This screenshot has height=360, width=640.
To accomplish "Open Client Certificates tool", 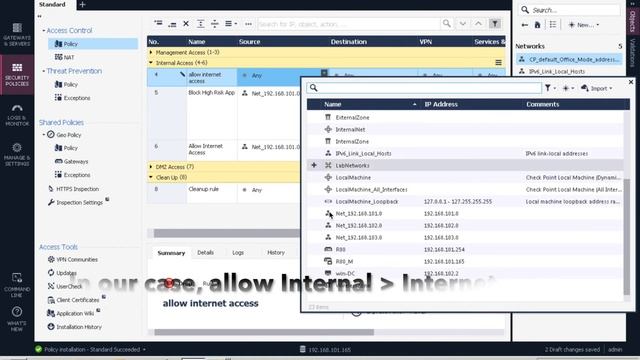I will point(73,300).
